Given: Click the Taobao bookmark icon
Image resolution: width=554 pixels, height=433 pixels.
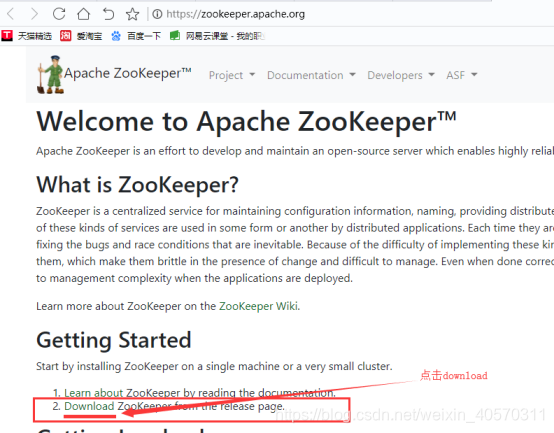Looking at the screenshot, I should [66, 36].
